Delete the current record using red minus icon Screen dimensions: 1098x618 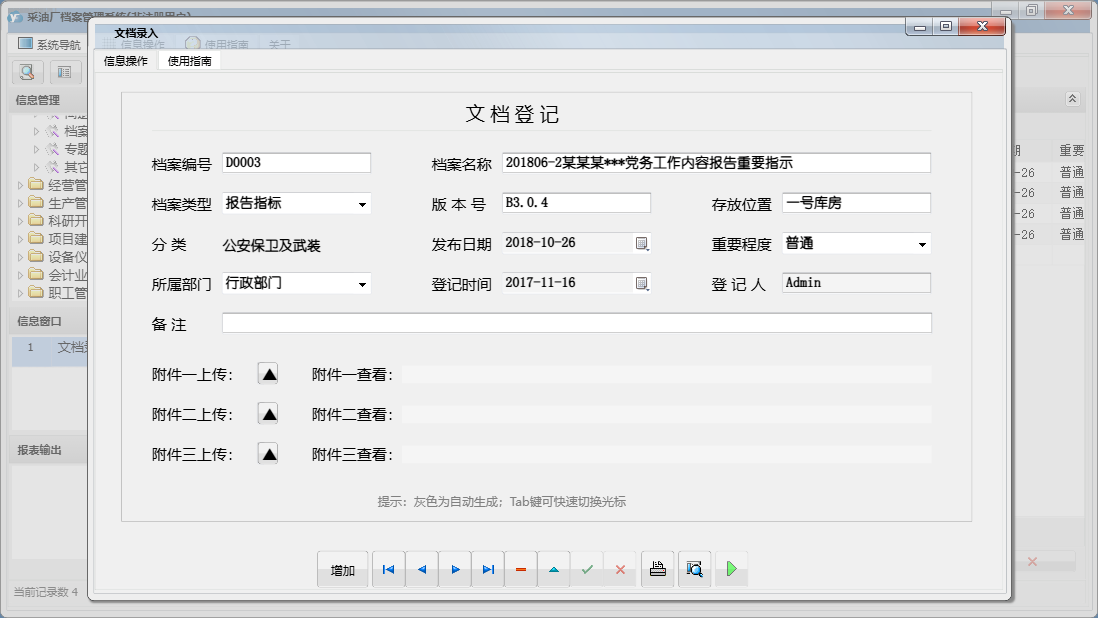(x=521, y=568)
